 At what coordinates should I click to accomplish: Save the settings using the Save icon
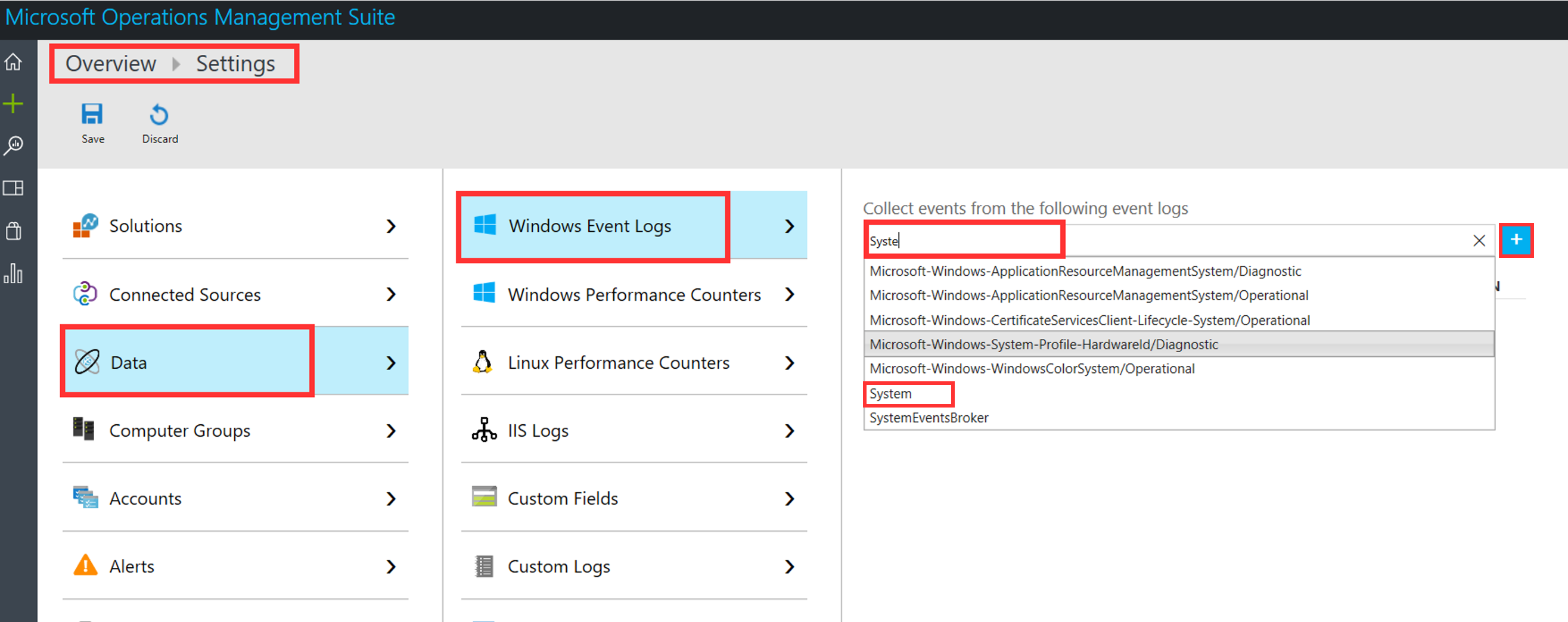92,114
